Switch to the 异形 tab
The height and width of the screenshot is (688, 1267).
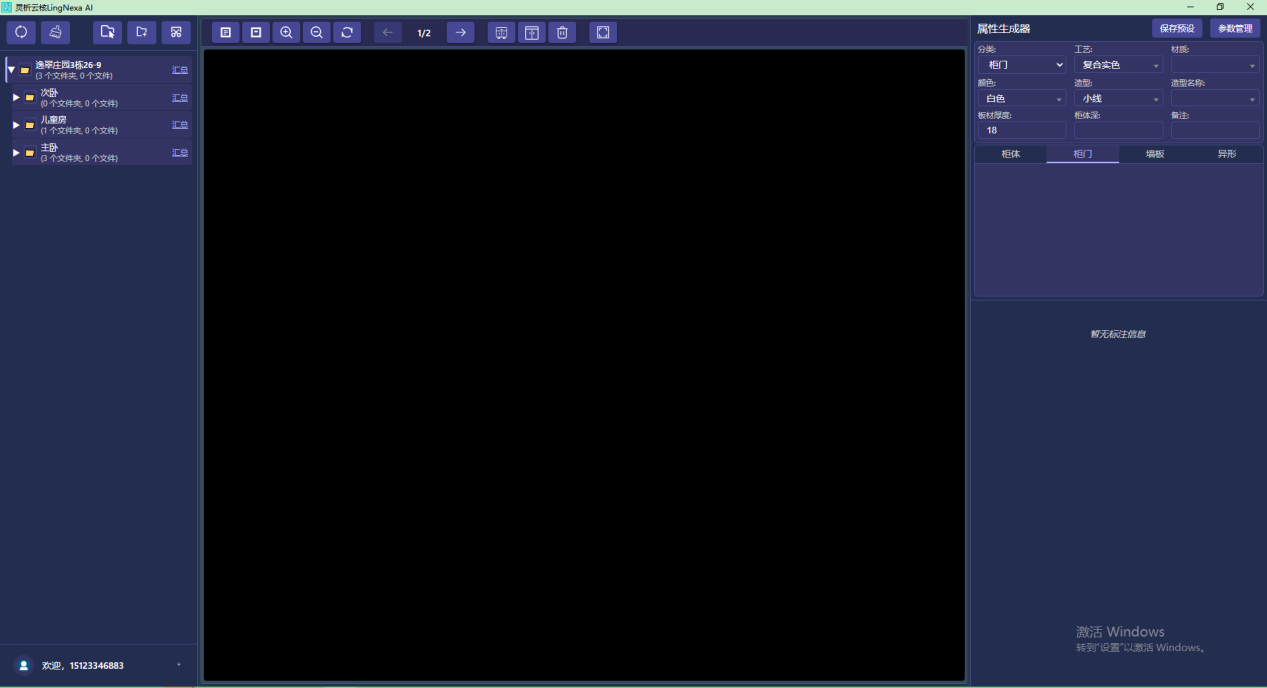[x=1227, y=154]
